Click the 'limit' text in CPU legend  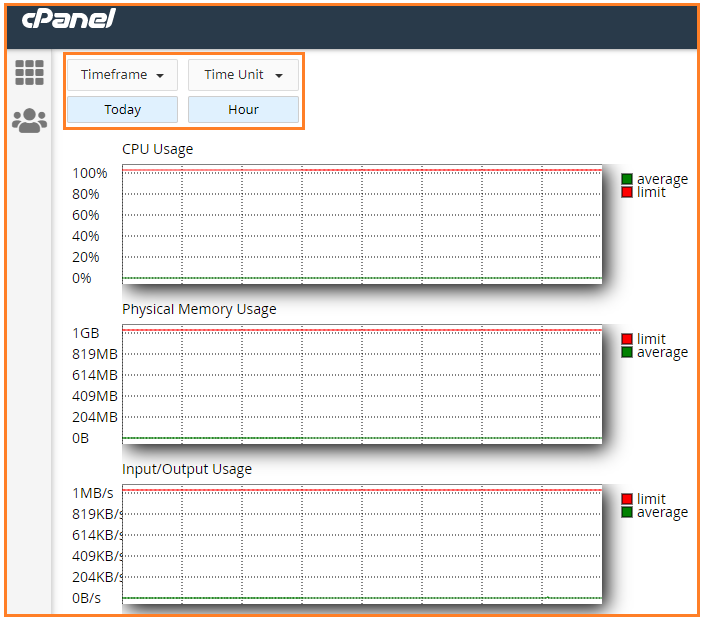tap(651, 192)
